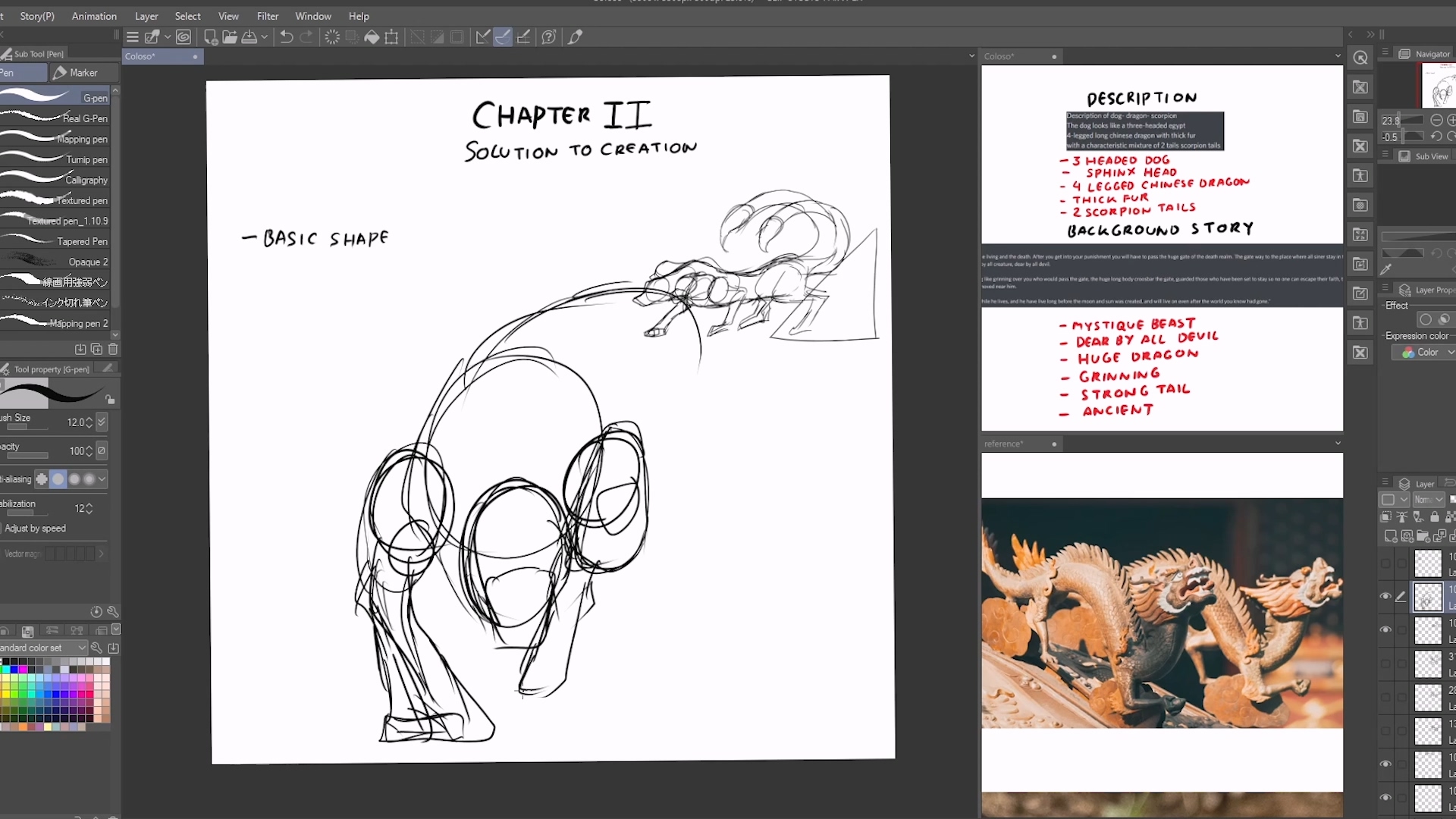Delete the selected sub tool
The image size is (1456, 819).
(x=113, y=349)
